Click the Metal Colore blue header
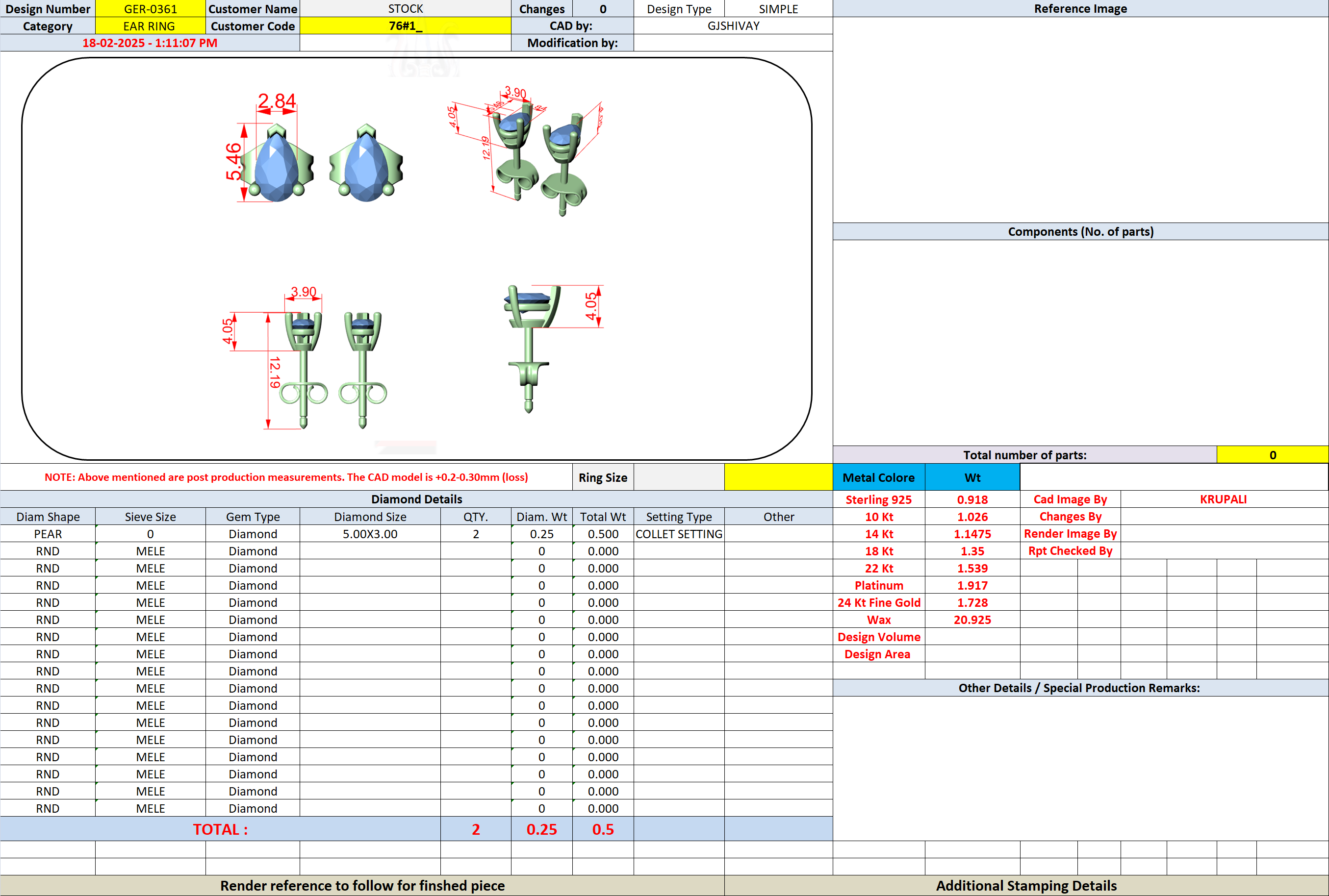 coord(879,477)
